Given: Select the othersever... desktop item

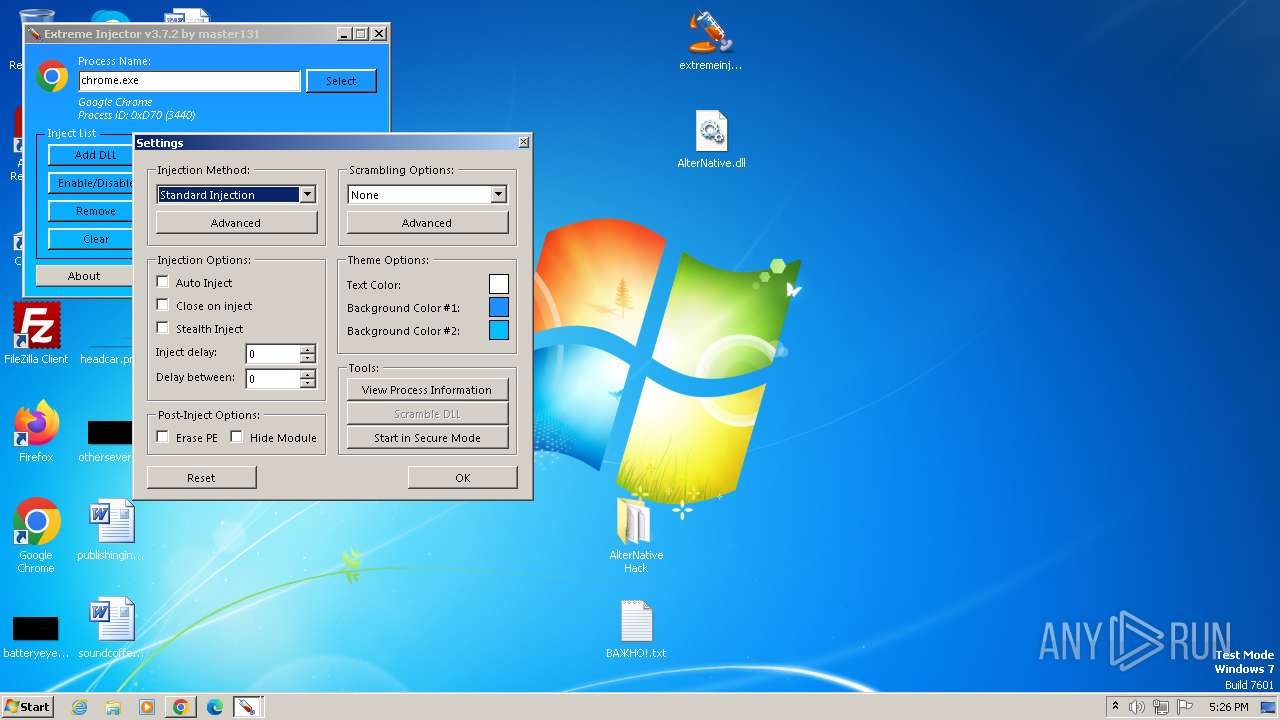Looking at the screenshot, I should pyautogui.click(x=105, y=440).
